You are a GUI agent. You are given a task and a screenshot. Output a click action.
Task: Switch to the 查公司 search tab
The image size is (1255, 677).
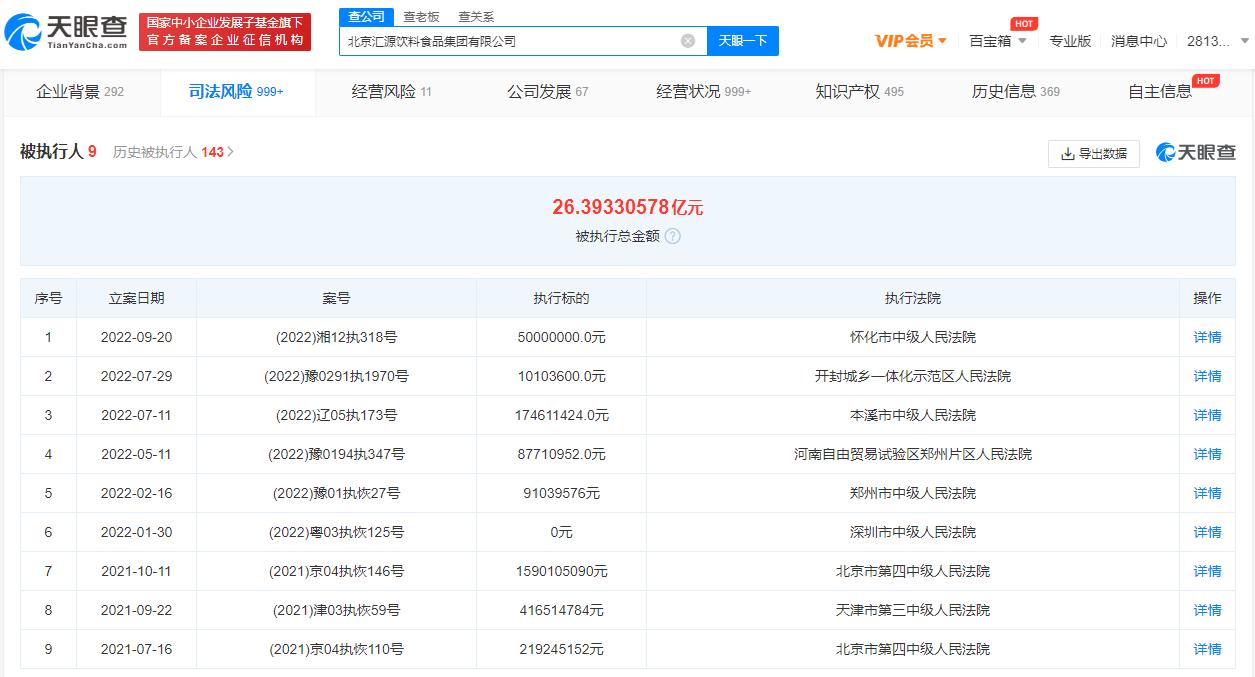coord(366,16)
